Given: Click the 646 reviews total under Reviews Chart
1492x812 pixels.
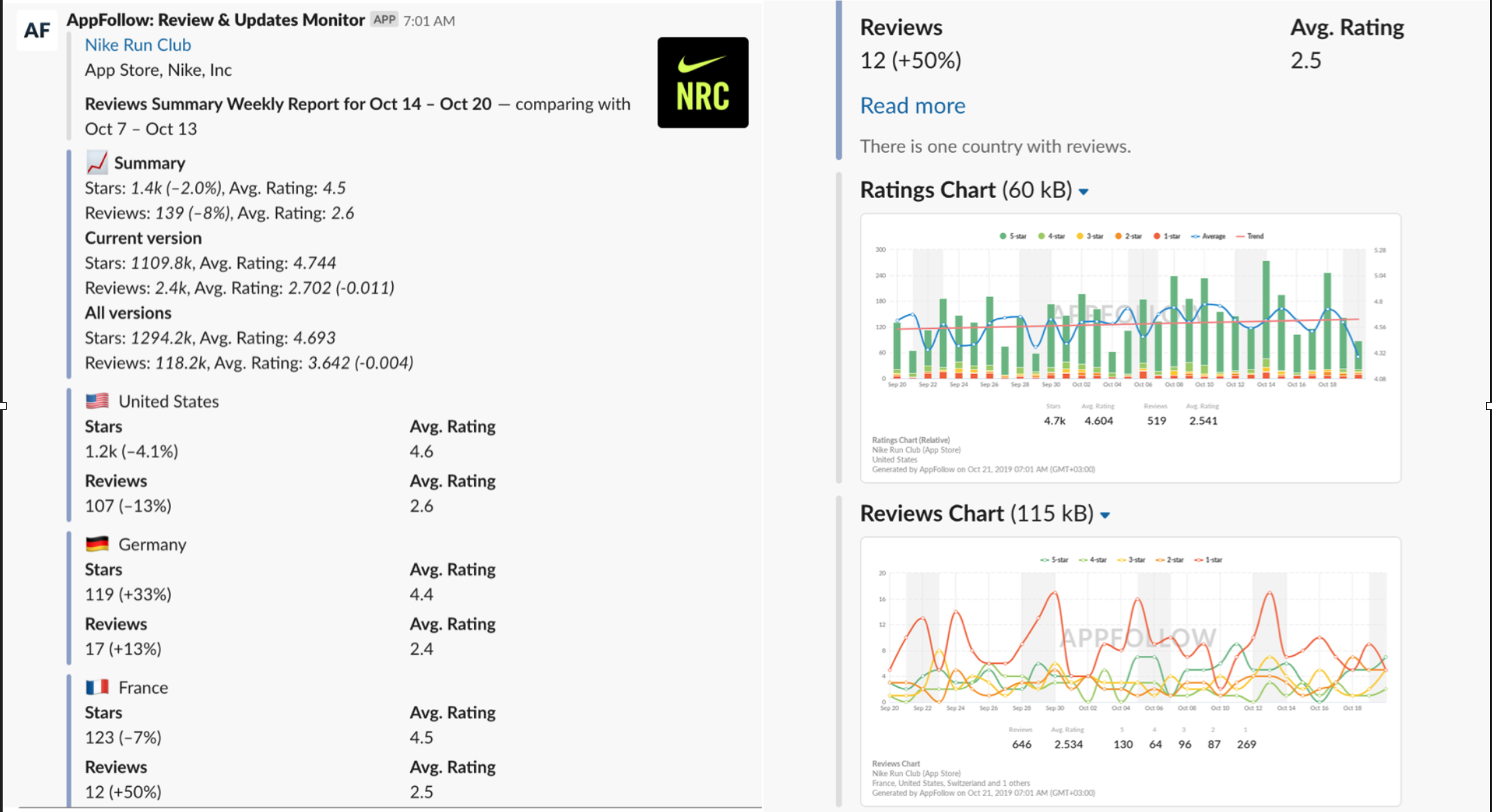Looking at the screenshot, I should tap(1021, 744).
